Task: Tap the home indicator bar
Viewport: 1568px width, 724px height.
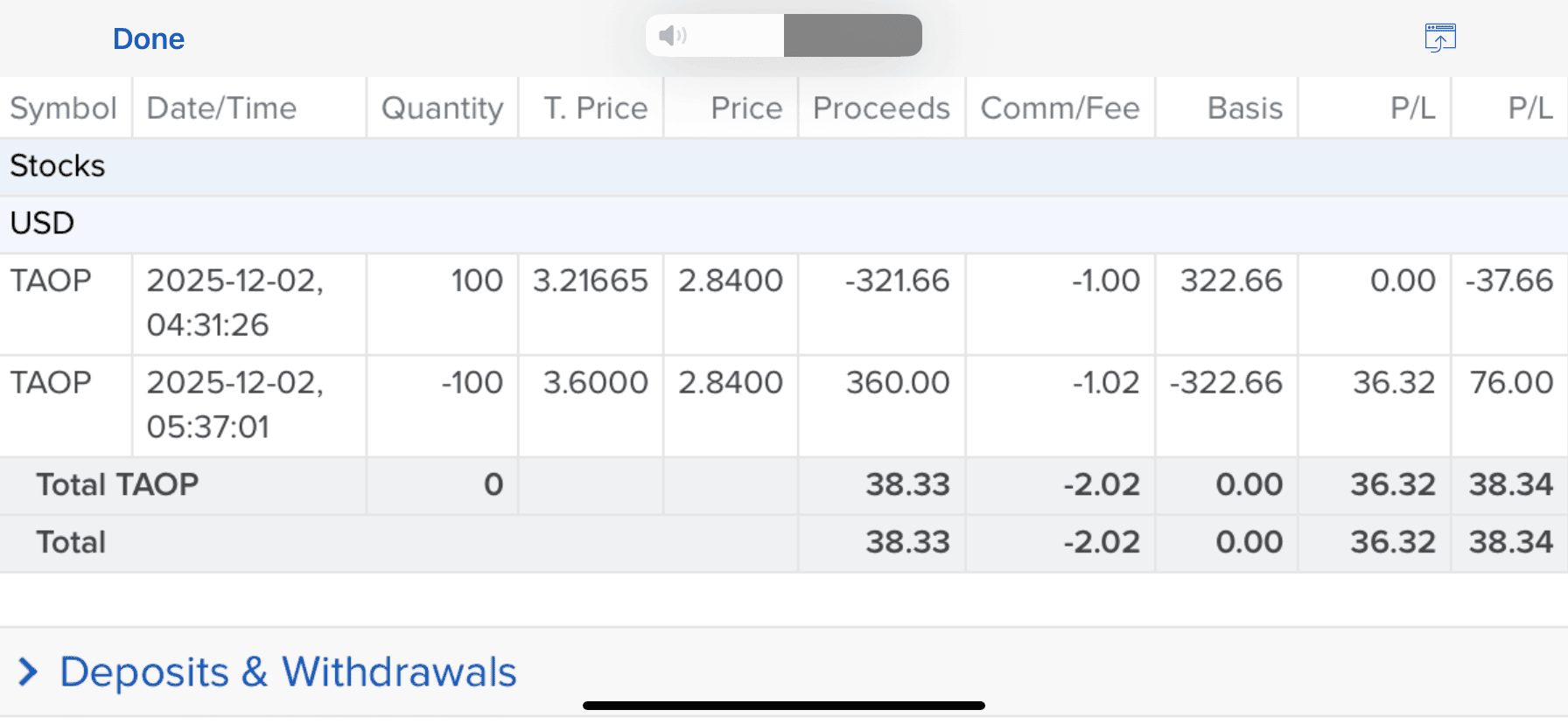Action: click(x=783, y=706)
